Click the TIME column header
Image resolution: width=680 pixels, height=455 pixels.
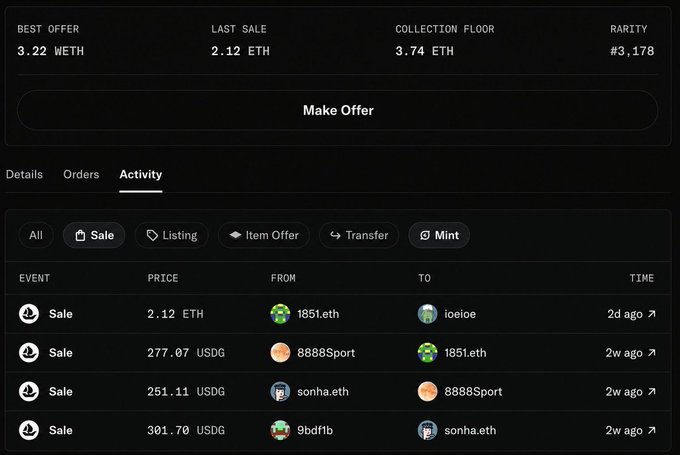[642, 278]
